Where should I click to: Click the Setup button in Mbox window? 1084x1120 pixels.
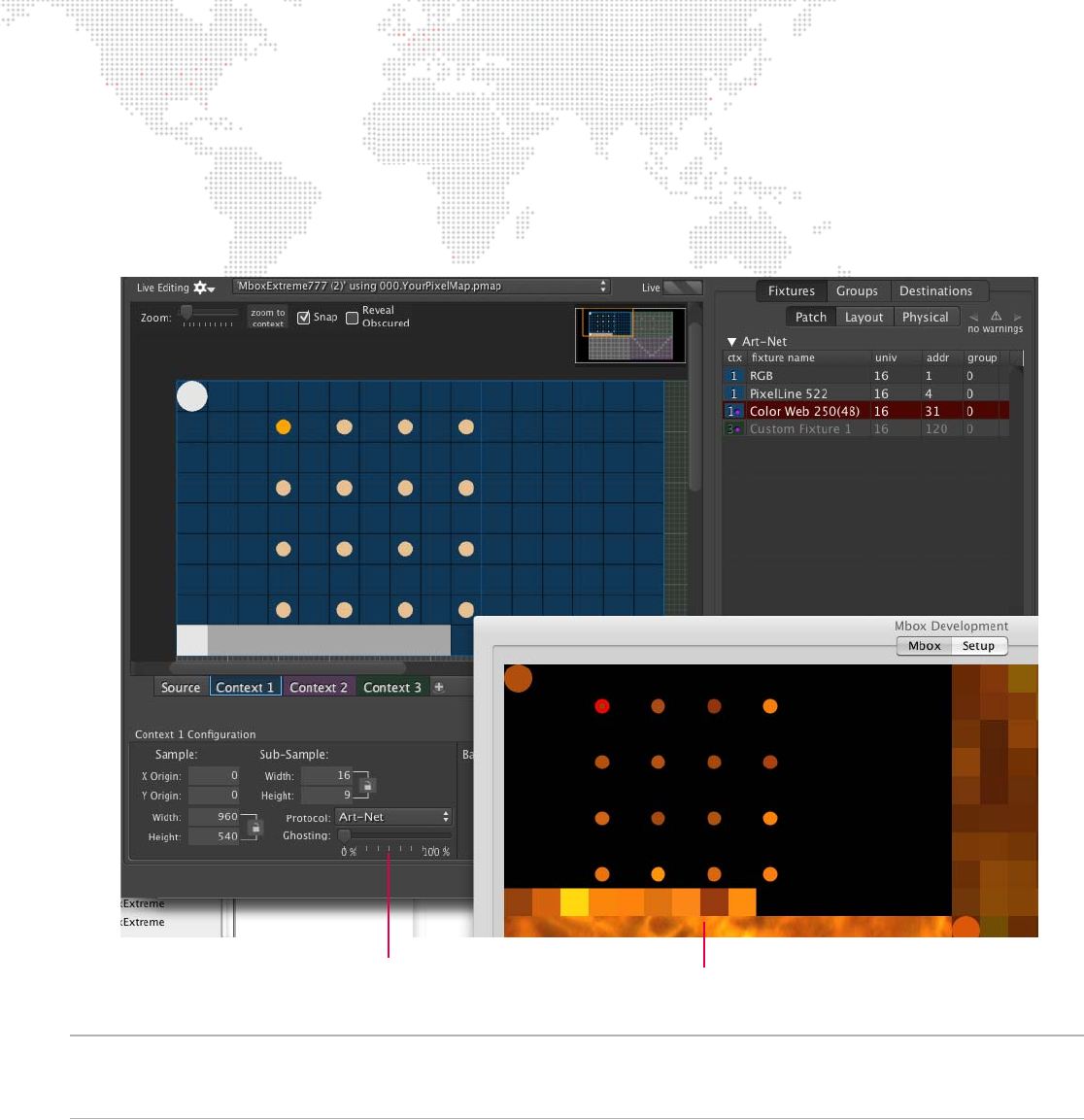pyautogui.click(x=978, y=646)
